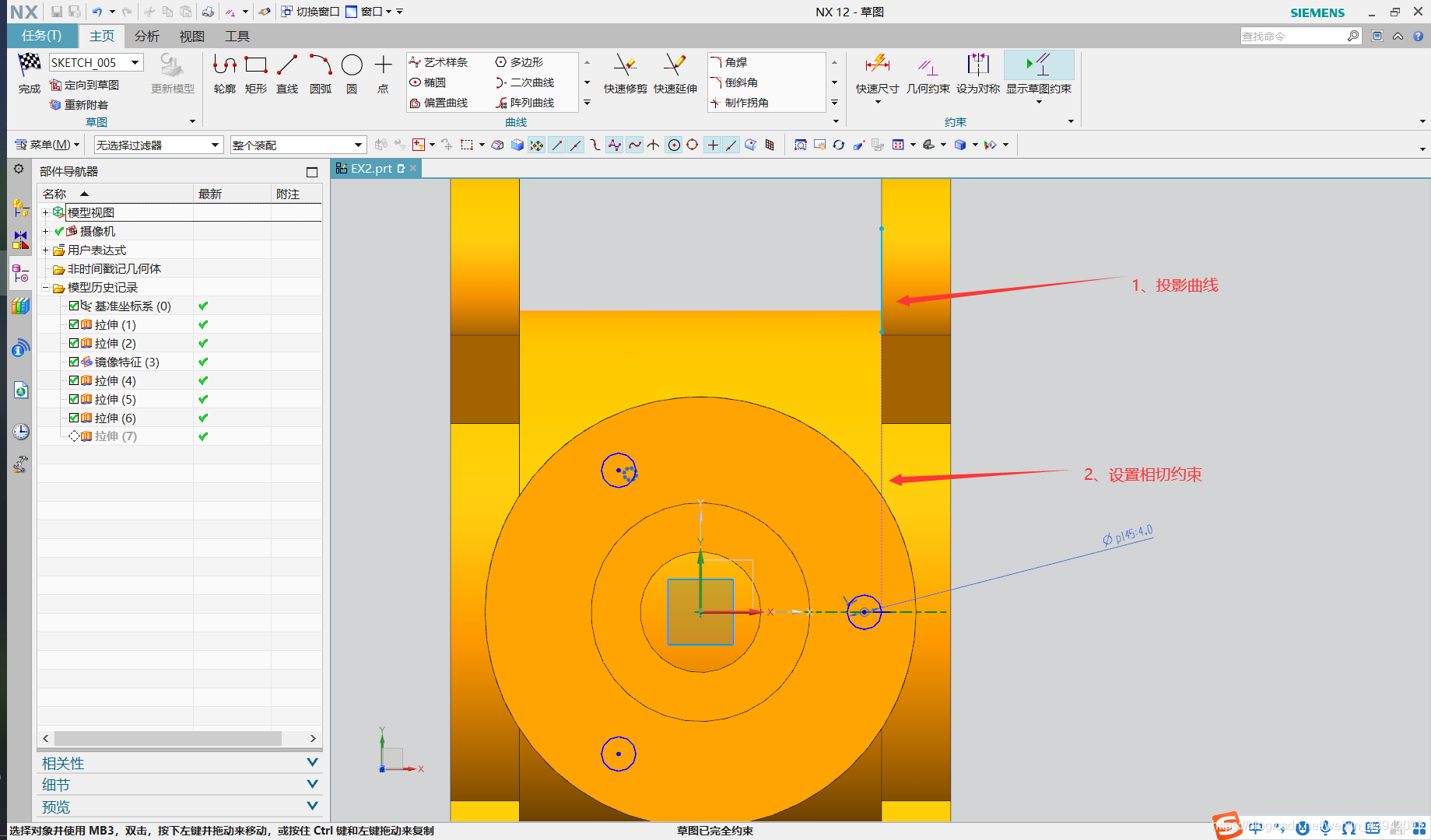Screen dimensions: 1431x840
Task: Click the navigator horizontal scrollbar
Action: click(168, 738)
